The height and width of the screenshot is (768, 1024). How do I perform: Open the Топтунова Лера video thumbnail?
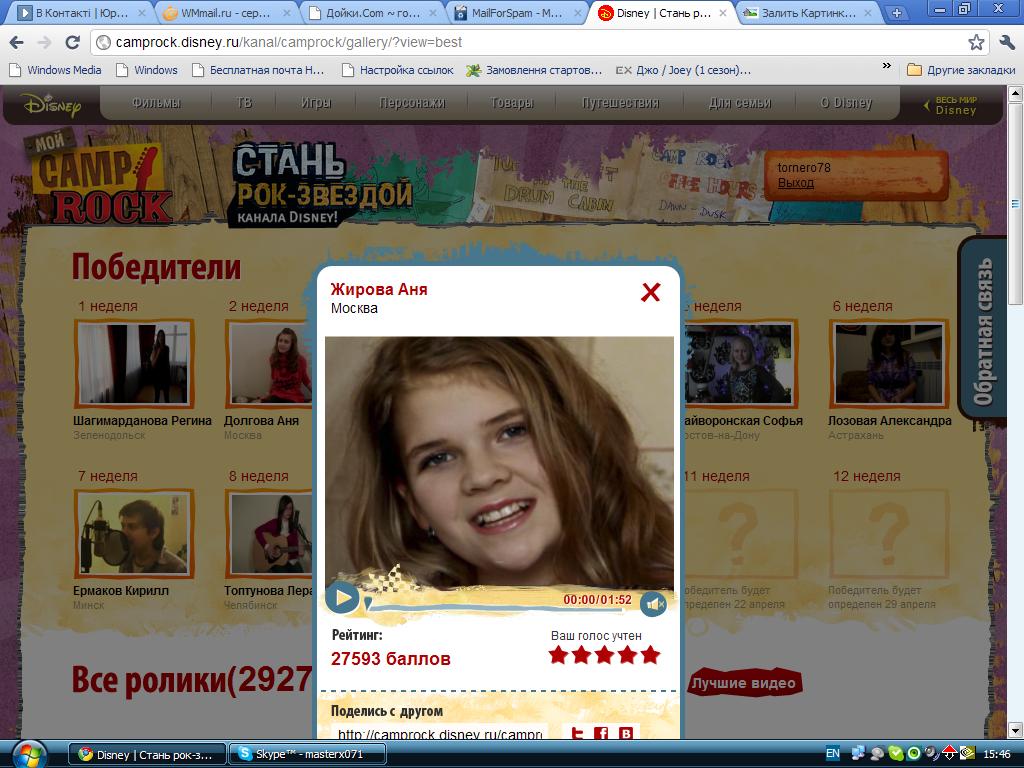269,534
